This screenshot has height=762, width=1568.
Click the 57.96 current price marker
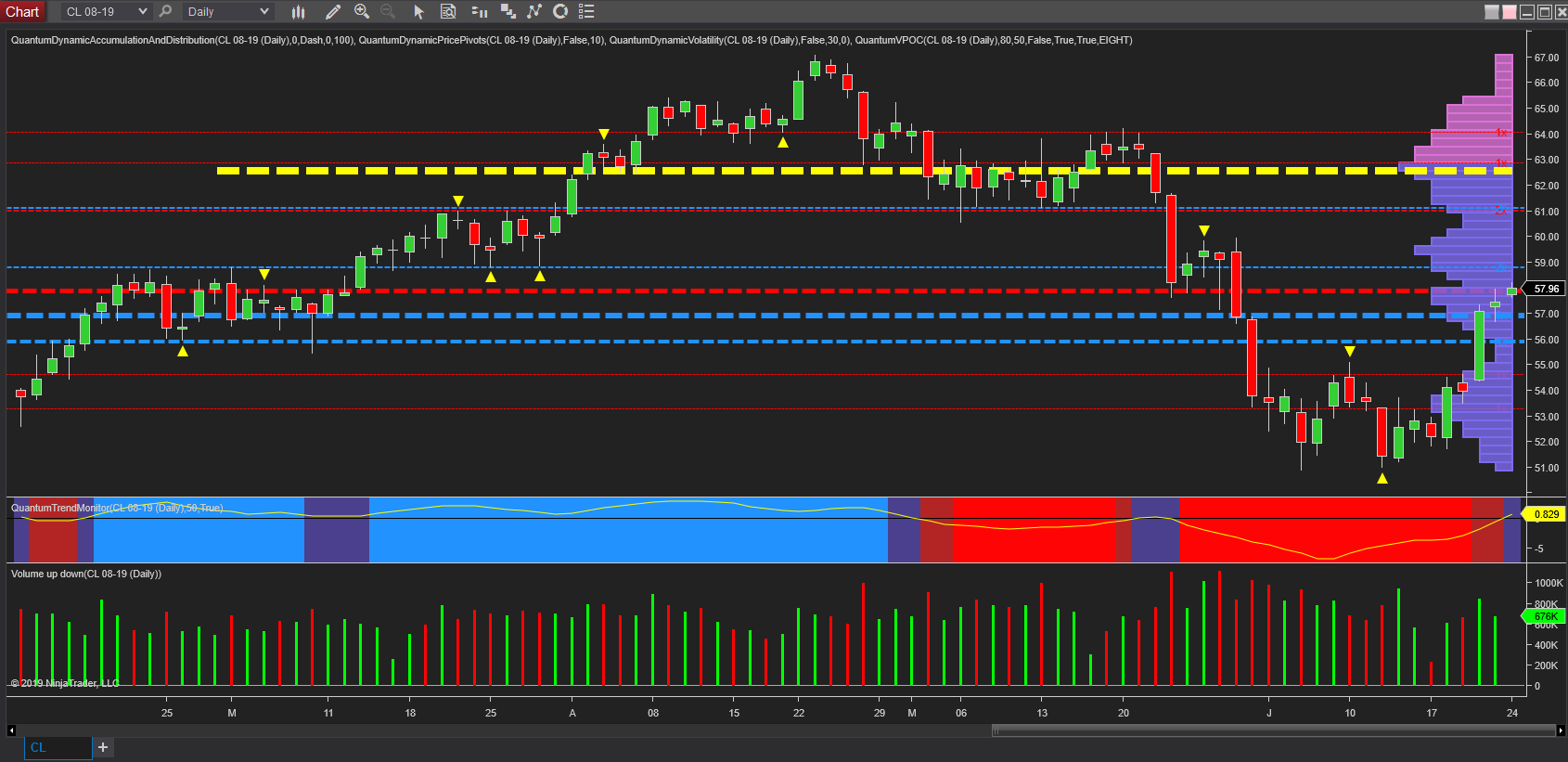[1545, 289]
